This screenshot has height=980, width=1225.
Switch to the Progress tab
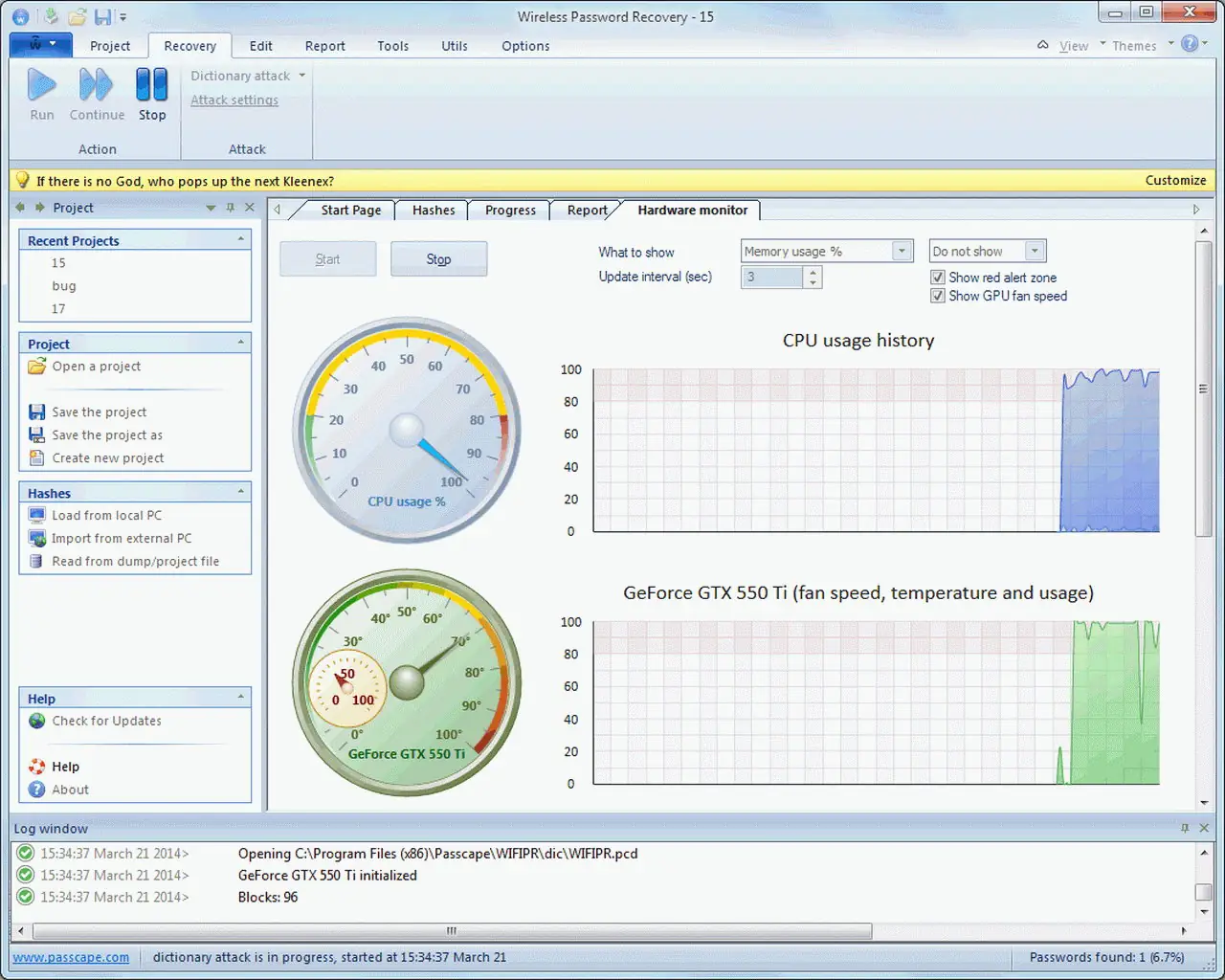[510, 211]
